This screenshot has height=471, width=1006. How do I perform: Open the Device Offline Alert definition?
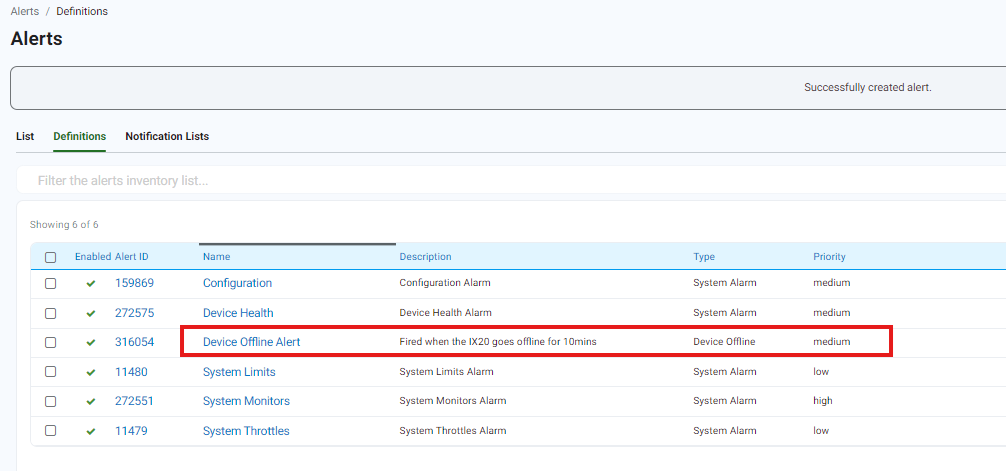point(251,342)
